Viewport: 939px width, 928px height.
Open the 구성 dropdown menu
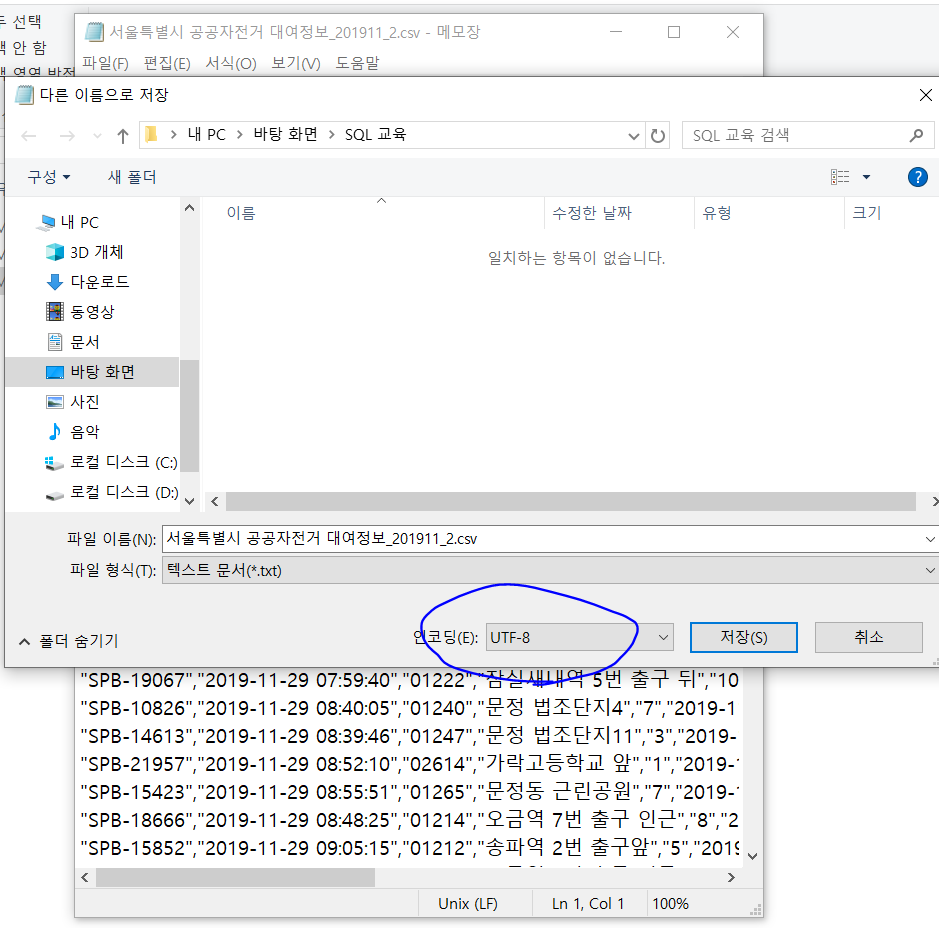49,177
